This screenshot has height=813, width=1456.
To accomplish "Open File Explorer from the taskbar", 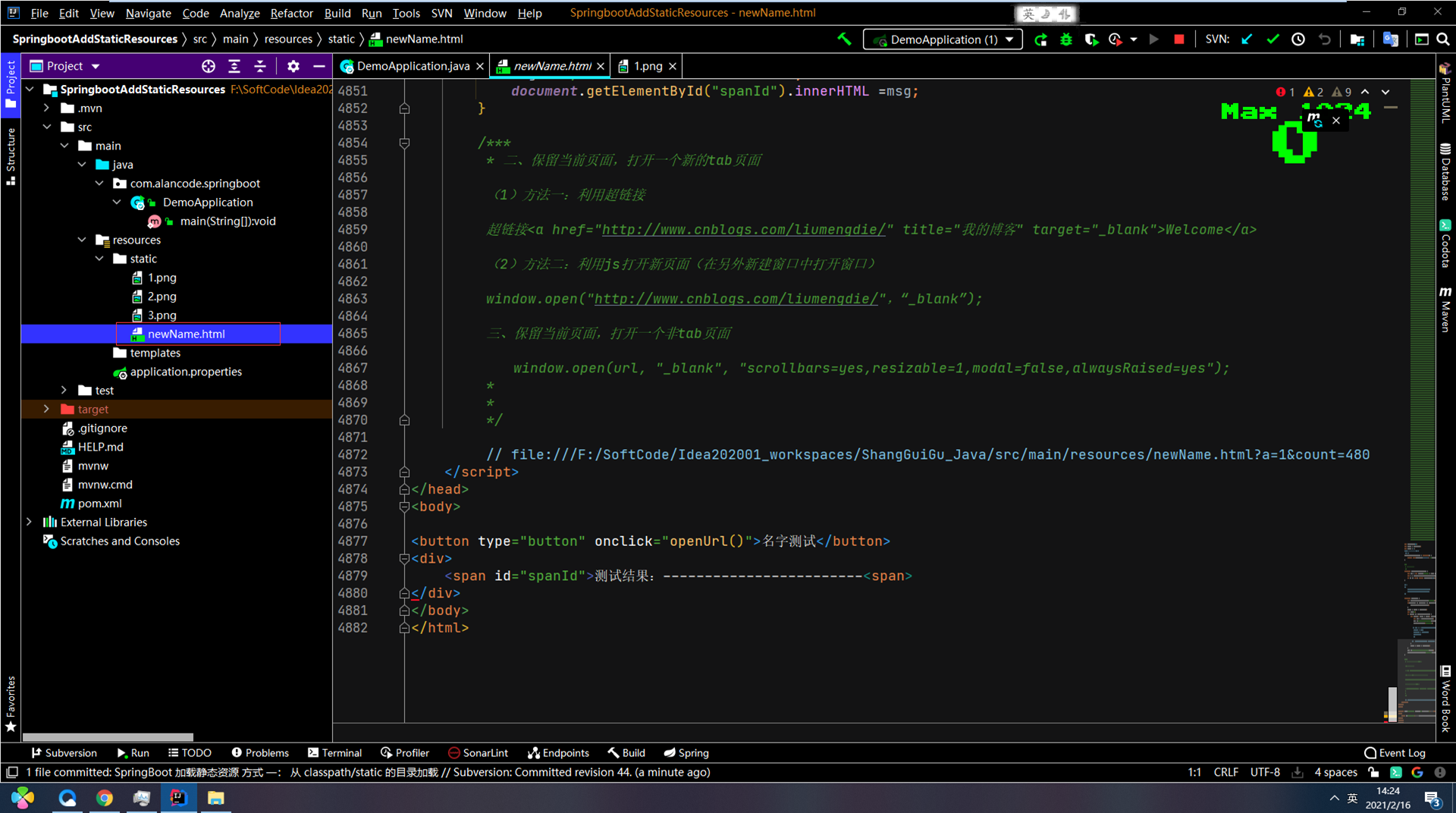I will coord(216,798).
